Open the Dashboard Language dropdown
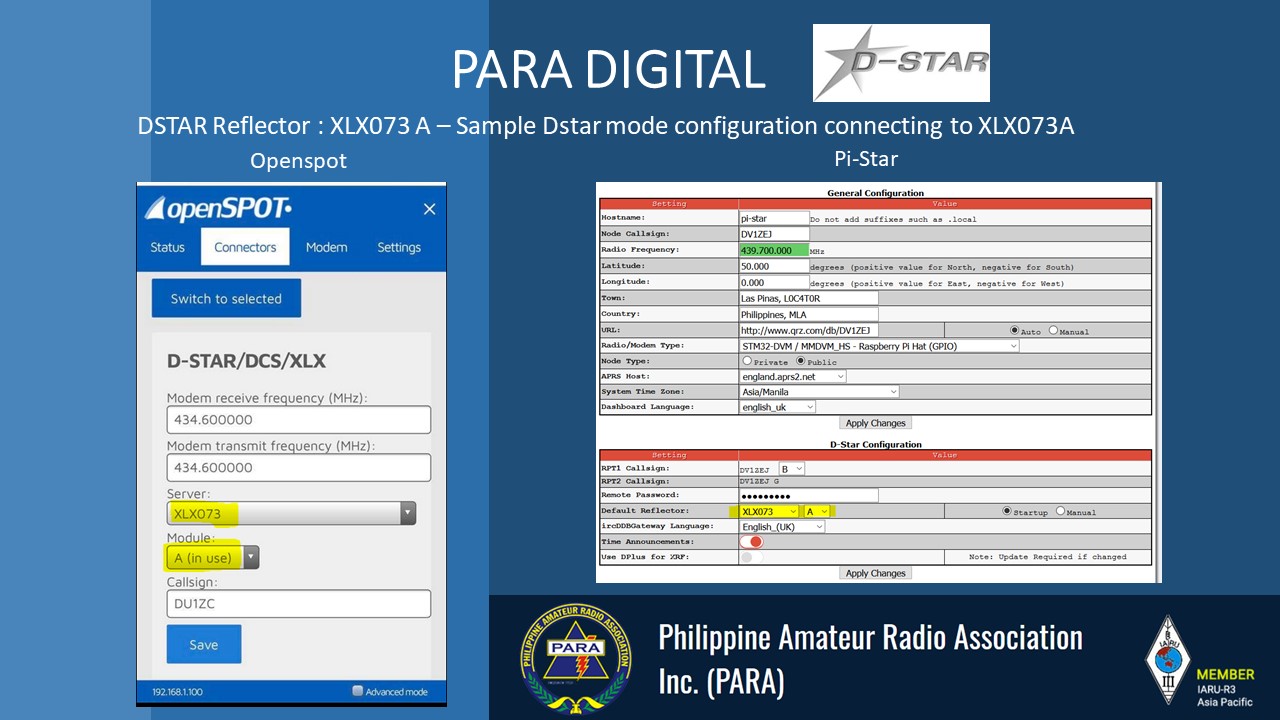 tap(777, 407)
